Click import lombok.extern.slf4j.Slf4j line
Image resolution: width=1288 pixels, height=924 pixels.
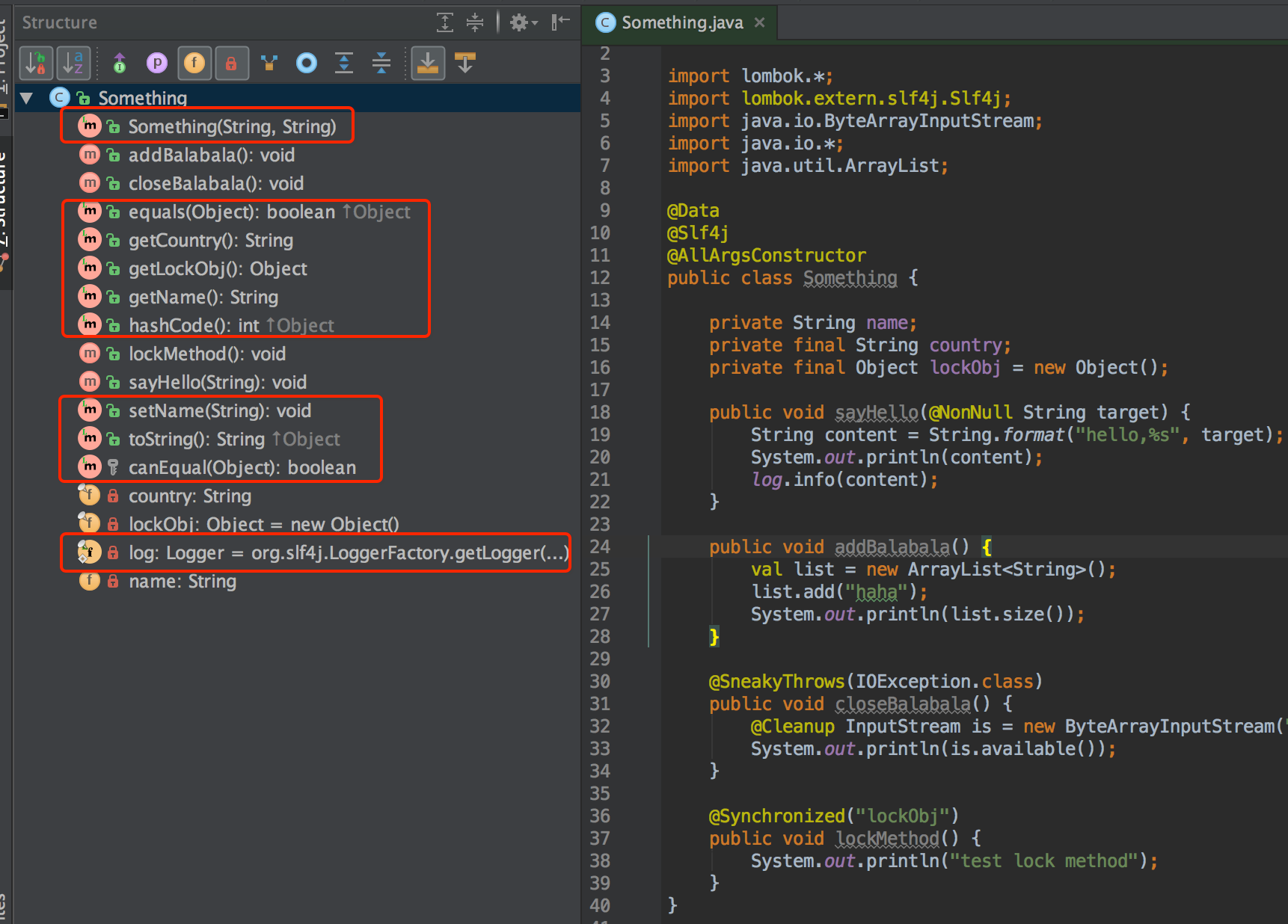pyautogui.click(x=839, y=99)
